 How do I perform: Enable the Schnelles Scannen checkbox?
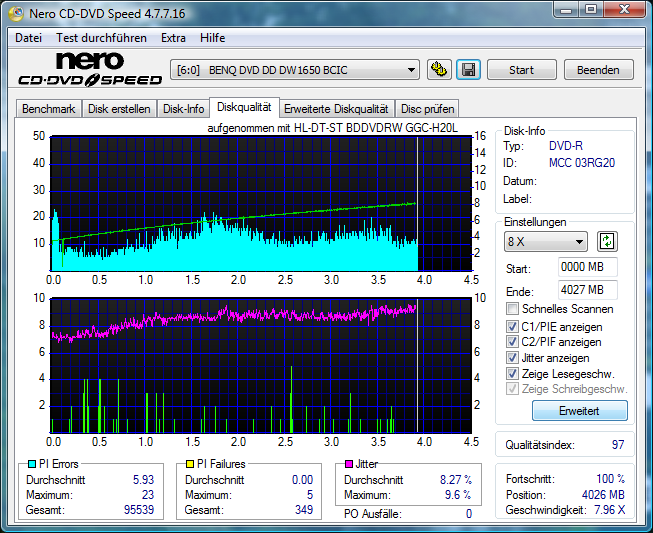click(513, 310)
